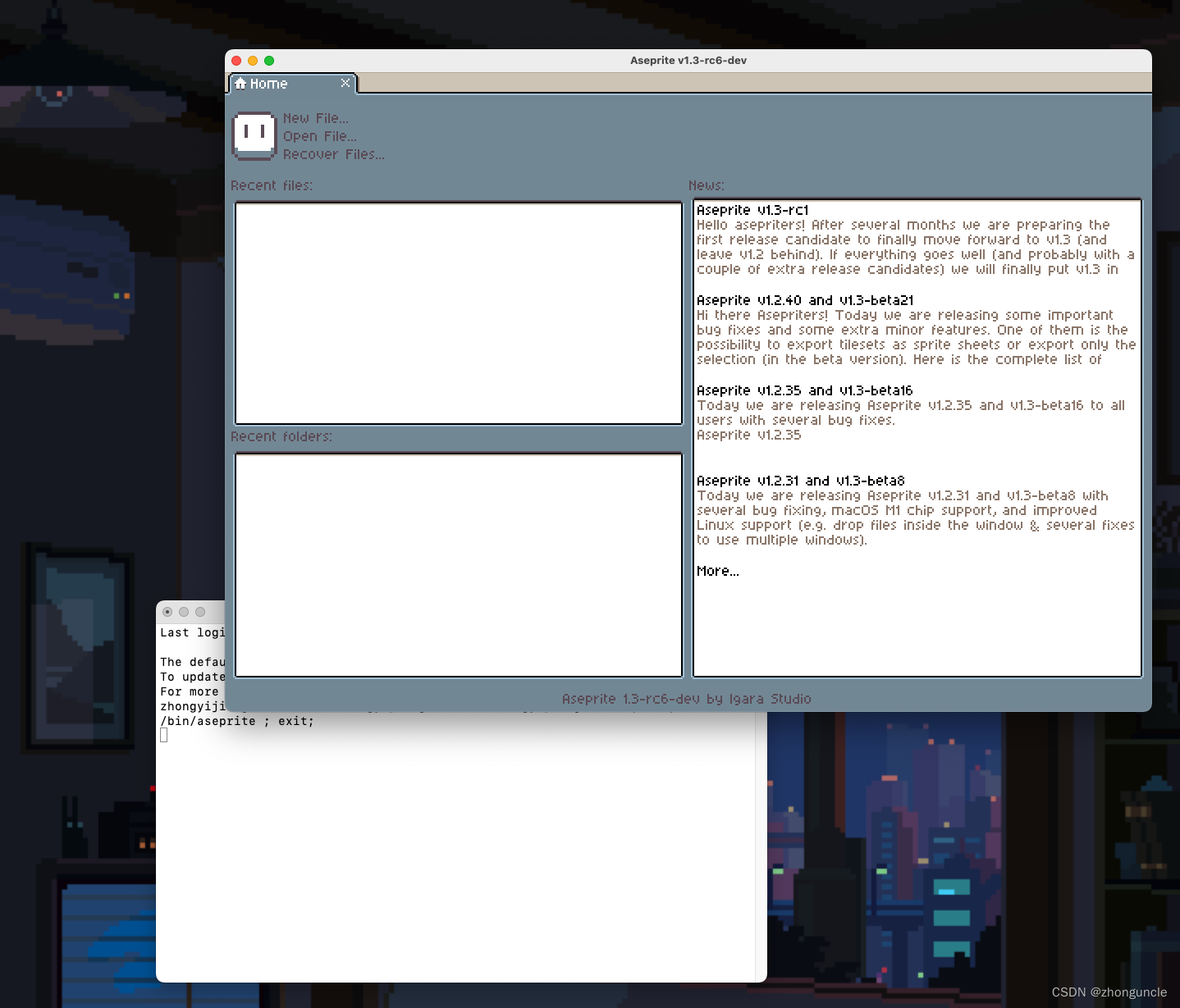Open New File... link
Viewport: 1180px width, 1008px height.
316,118
